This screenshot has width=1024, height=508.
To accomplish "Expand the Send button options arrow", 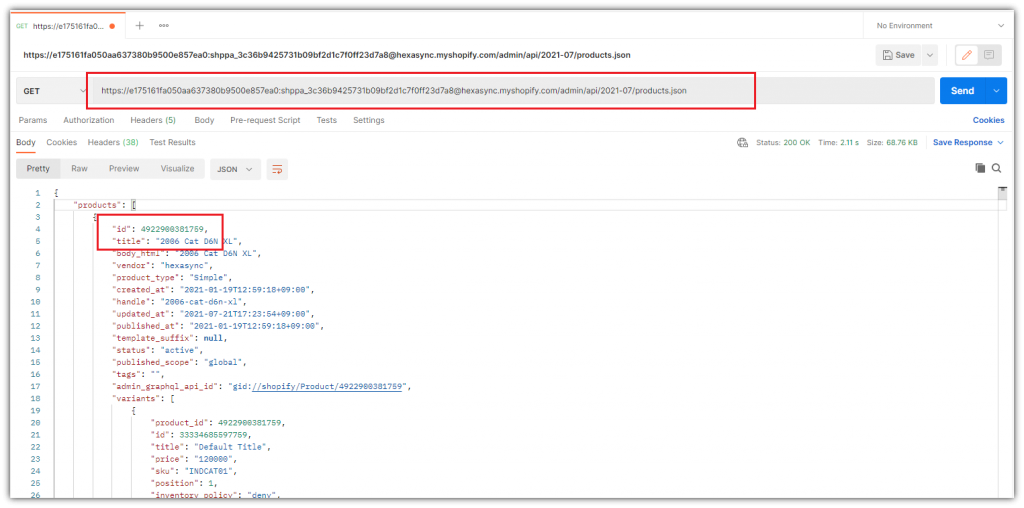I will pos(996,91).
